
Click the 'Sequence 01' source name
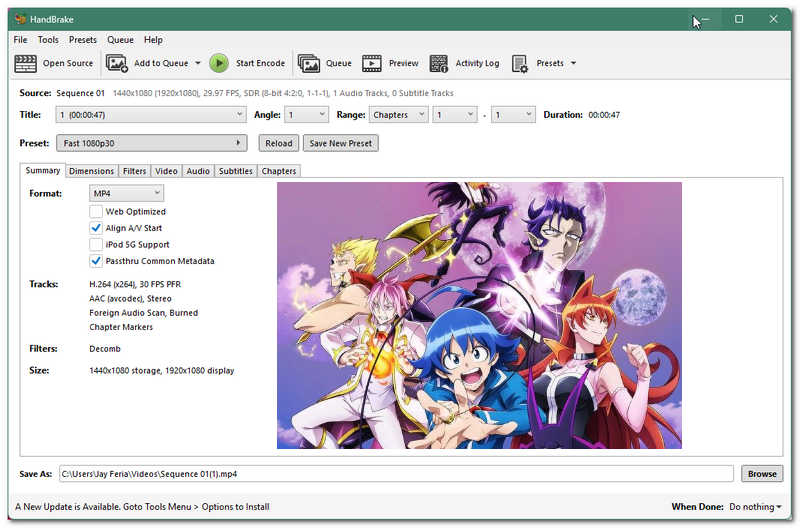[80, 93]
